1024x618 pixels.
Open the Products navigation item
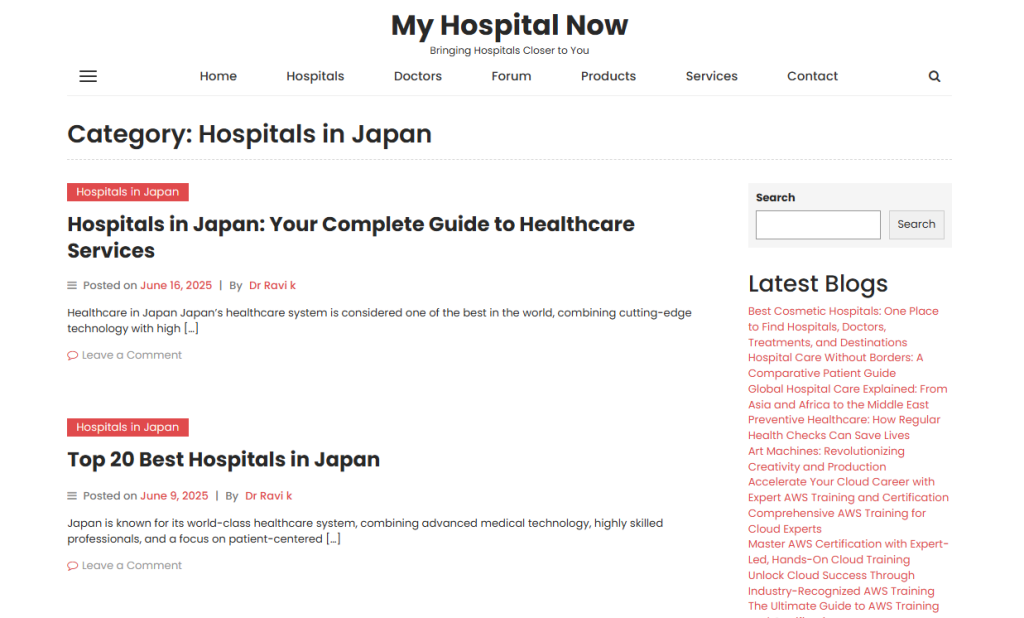(608, 76)
